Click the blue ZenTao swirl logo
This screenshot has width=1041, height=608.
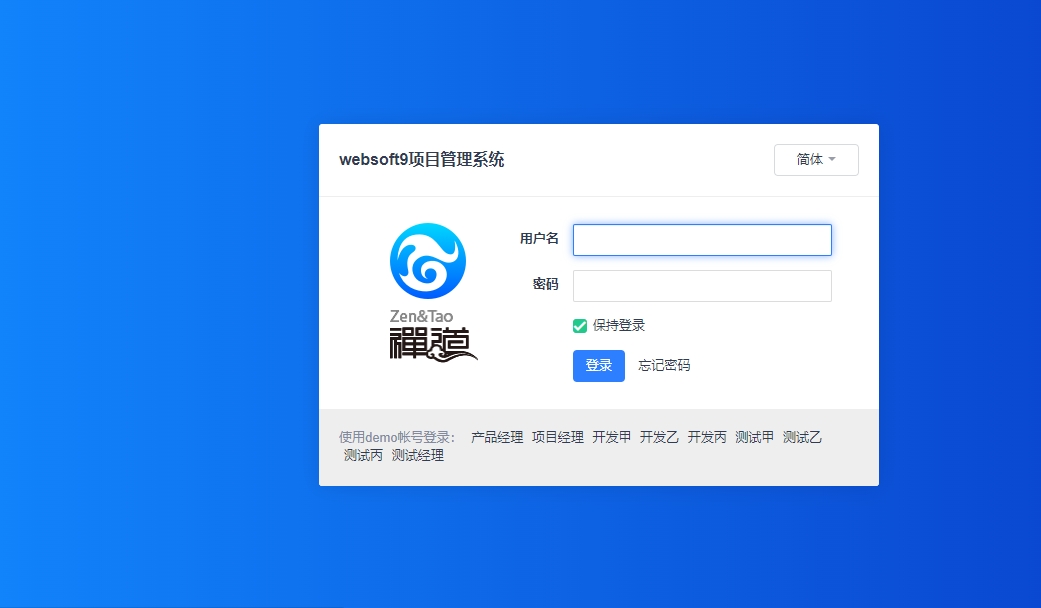pyautogui.click(x=427, y=261)
